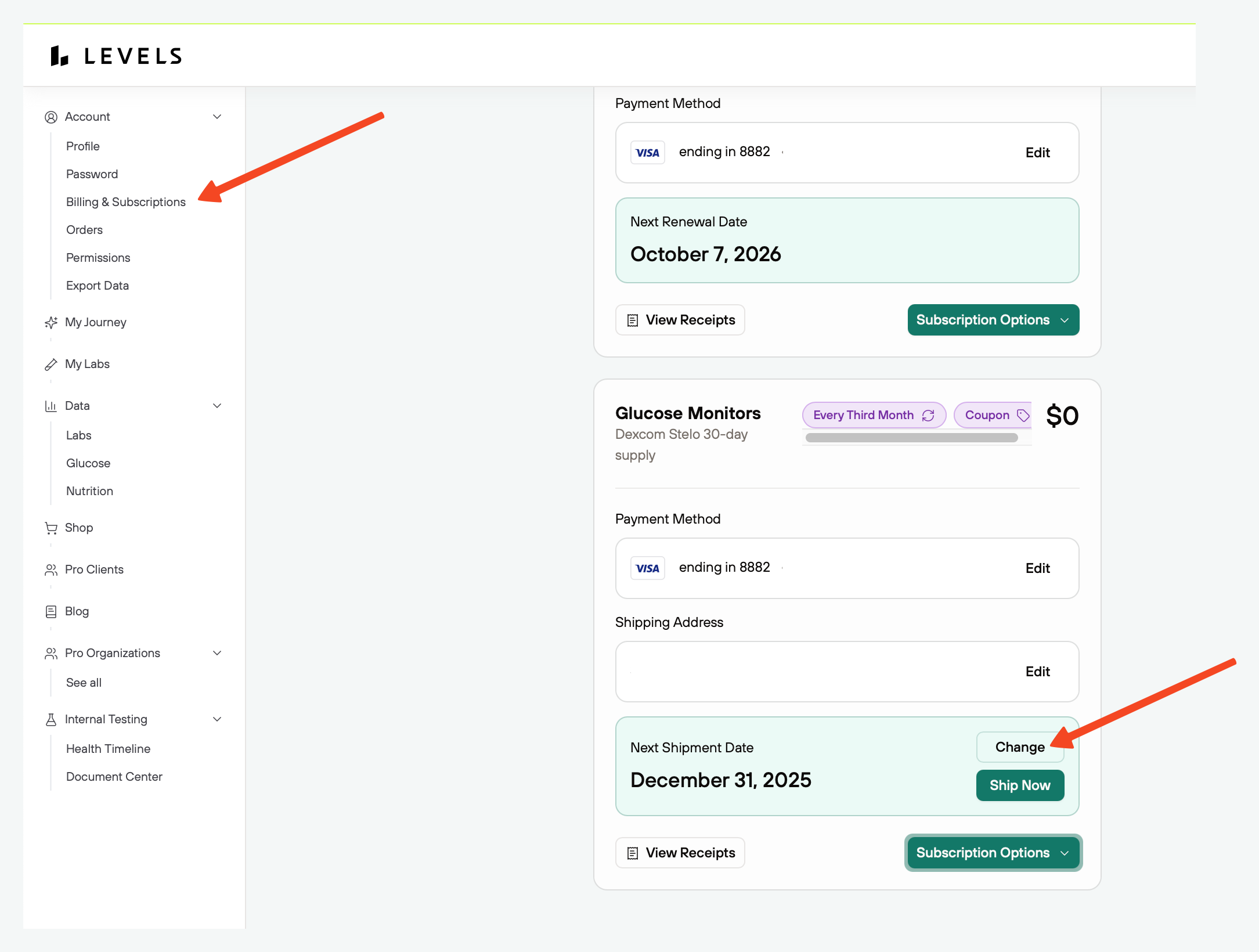This screenshot has width=1259, height=952.
Task: Click the Levels logo icon
Action: pos(59,56)
